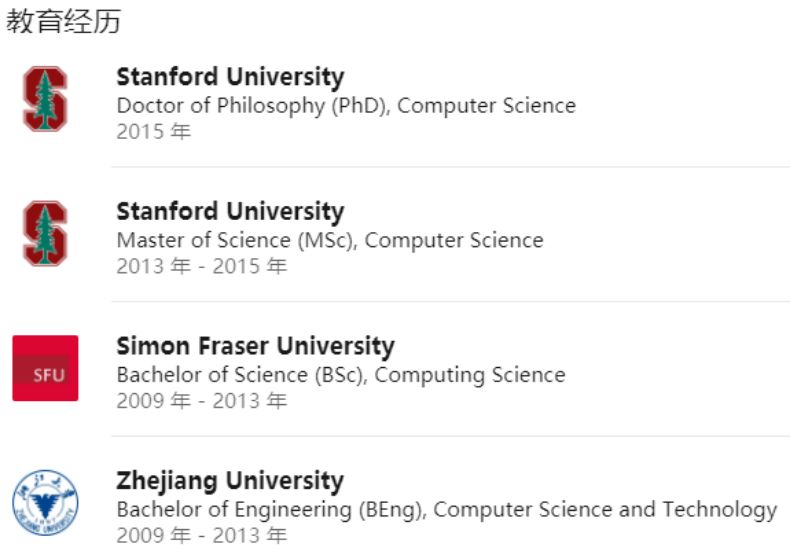Click the "2015 年" date under PhD
The image size is (790, 555).
153,131
